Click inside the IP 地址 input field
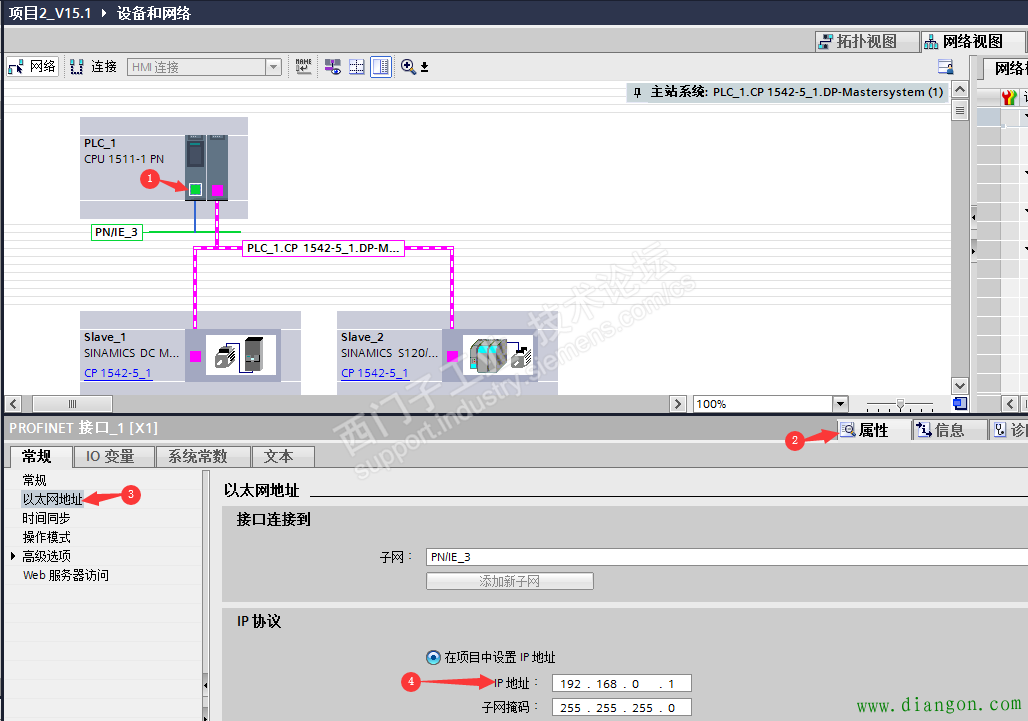Screen dimensions: 1028x721 620,682
